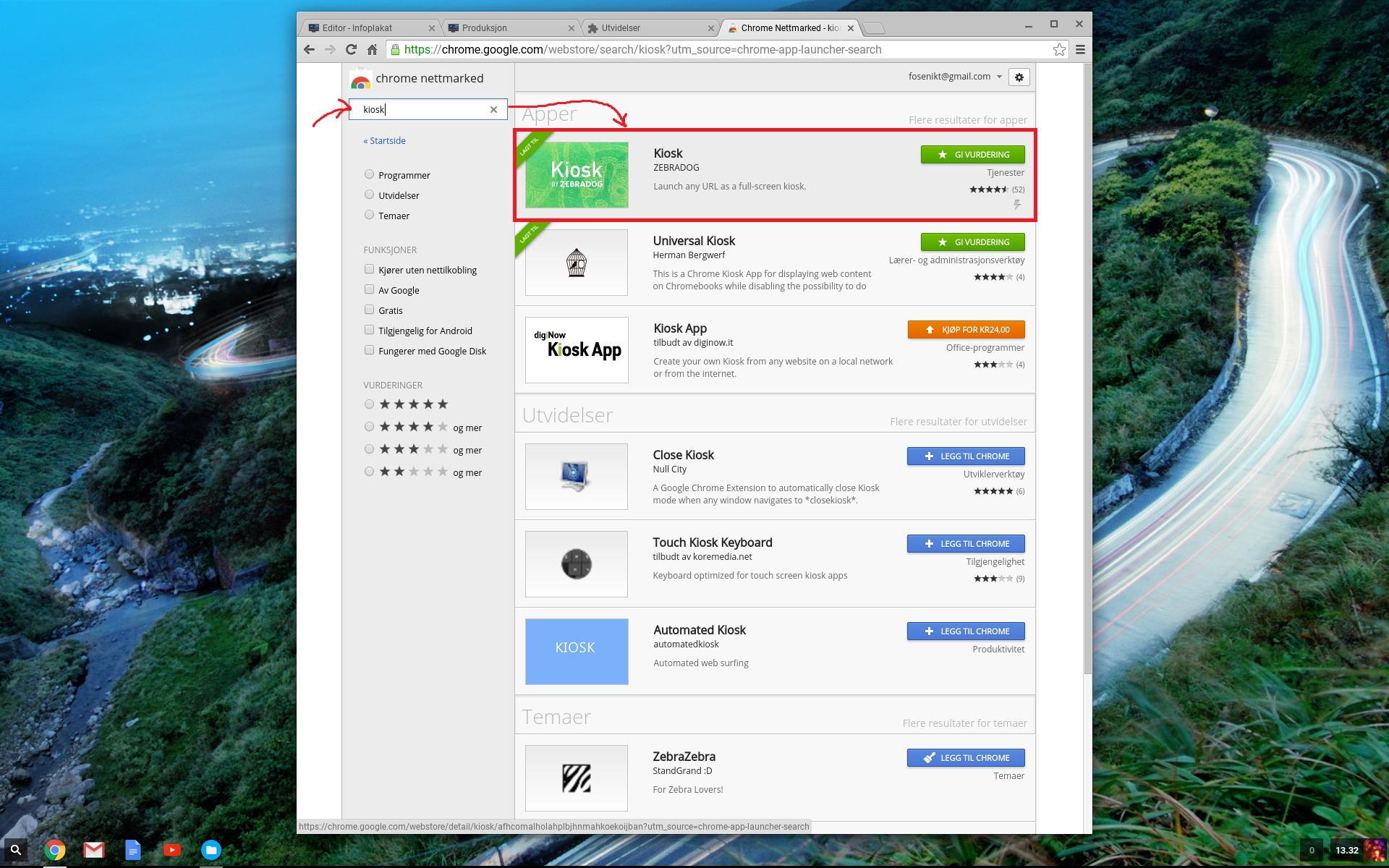Launch Chrome from the shelf
1389x868 pixels.
point(55,850)
